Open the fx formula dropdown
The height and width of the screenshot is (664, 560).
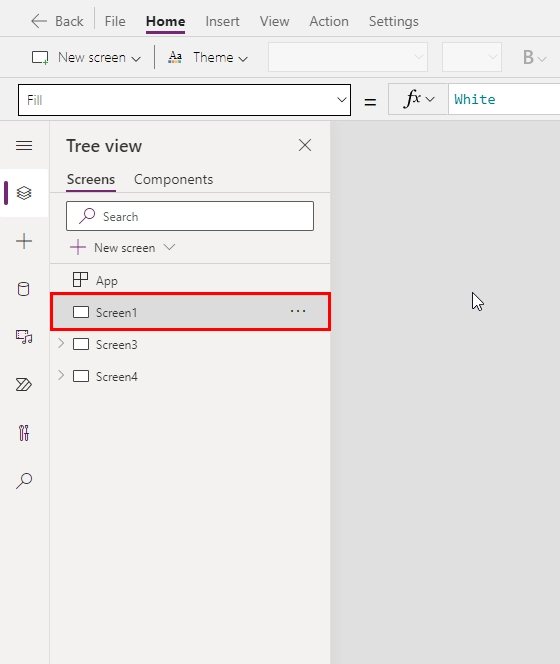(x=418, y=99)
